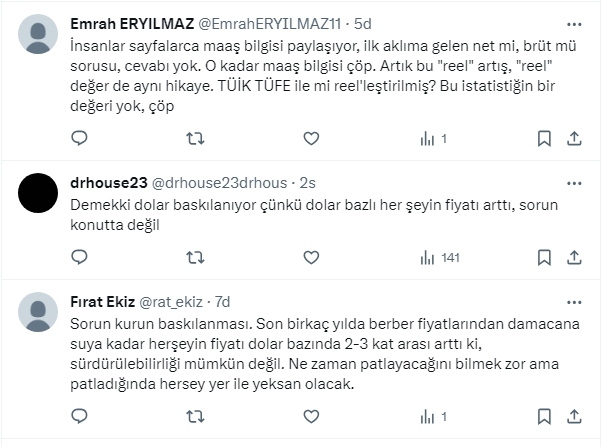The height and width of the screenshot is (447, 605).
Task: Retweet drhouse23's post
Action: pyautogui.click(x=195, y=258)
